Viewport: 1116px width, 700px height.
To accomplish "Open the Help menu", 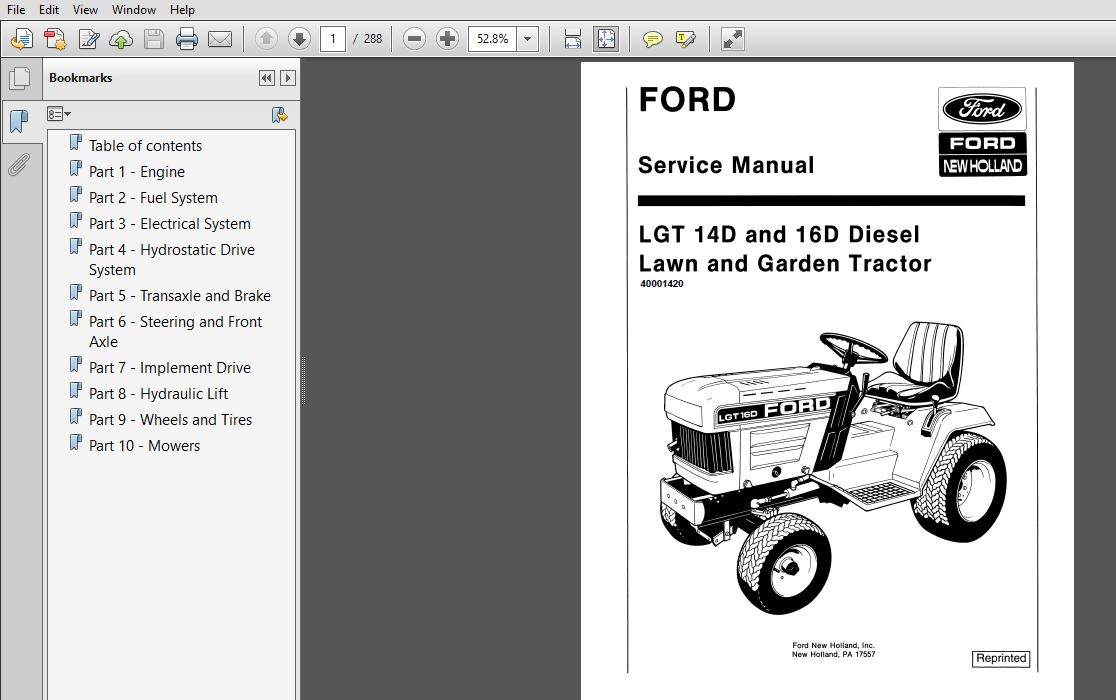I will tap(182, 10).
